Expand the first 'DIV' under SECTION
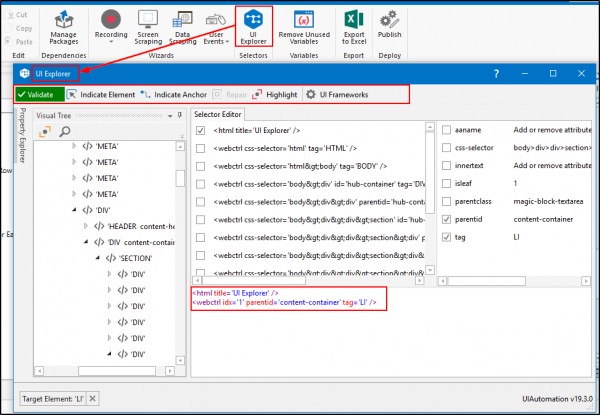Screen dimensions: 600x415 click(109, 274)
